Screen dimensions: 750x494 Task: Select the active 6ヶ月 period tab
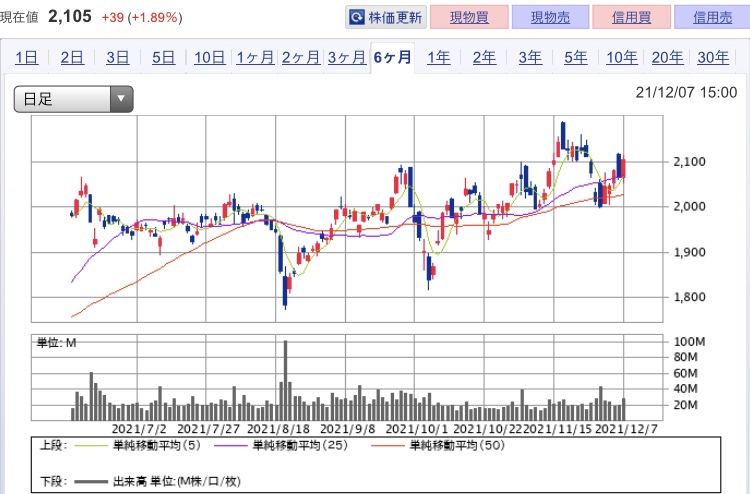392,57
